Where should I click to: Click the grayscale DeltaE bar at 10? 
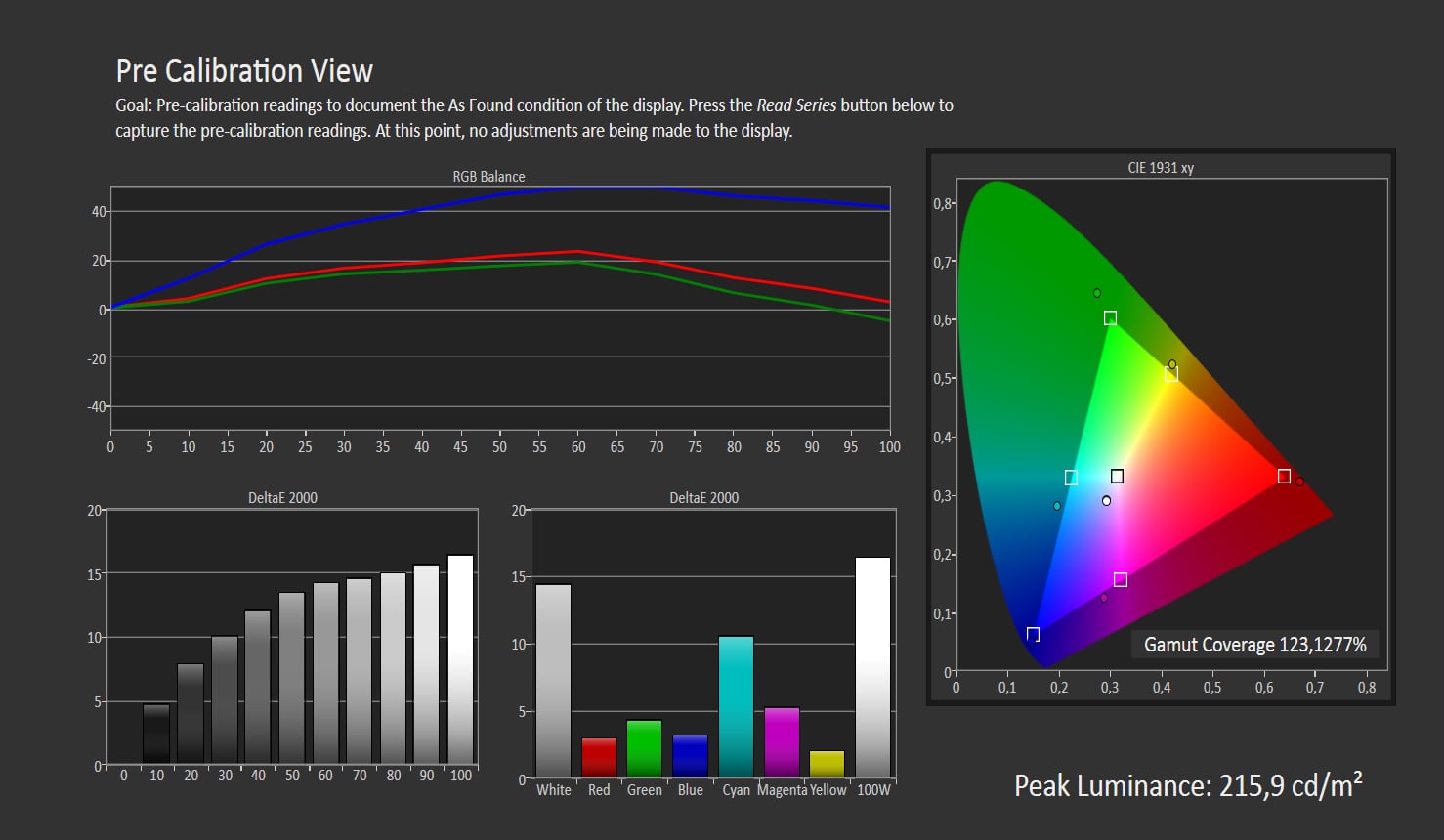[x=156, y=734]
